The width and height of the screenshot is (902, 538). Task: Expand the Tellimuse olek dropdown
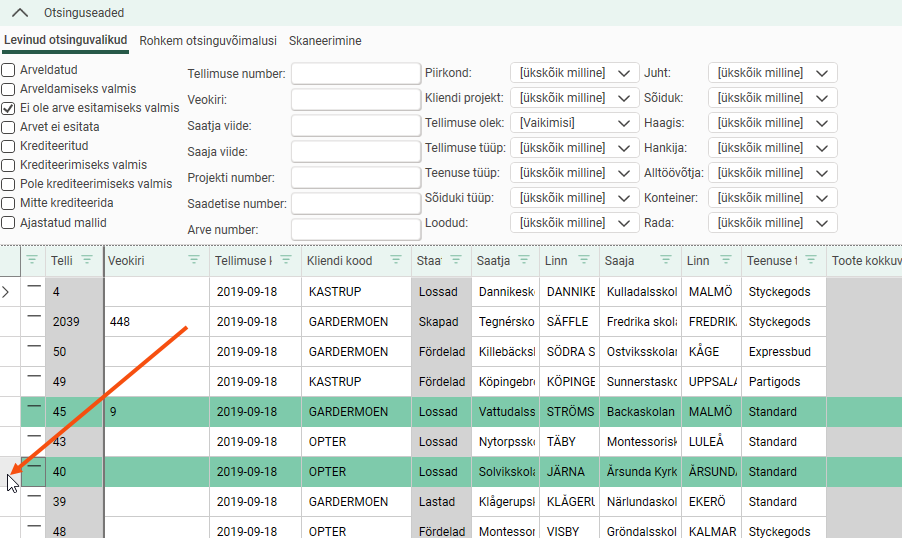574,123
